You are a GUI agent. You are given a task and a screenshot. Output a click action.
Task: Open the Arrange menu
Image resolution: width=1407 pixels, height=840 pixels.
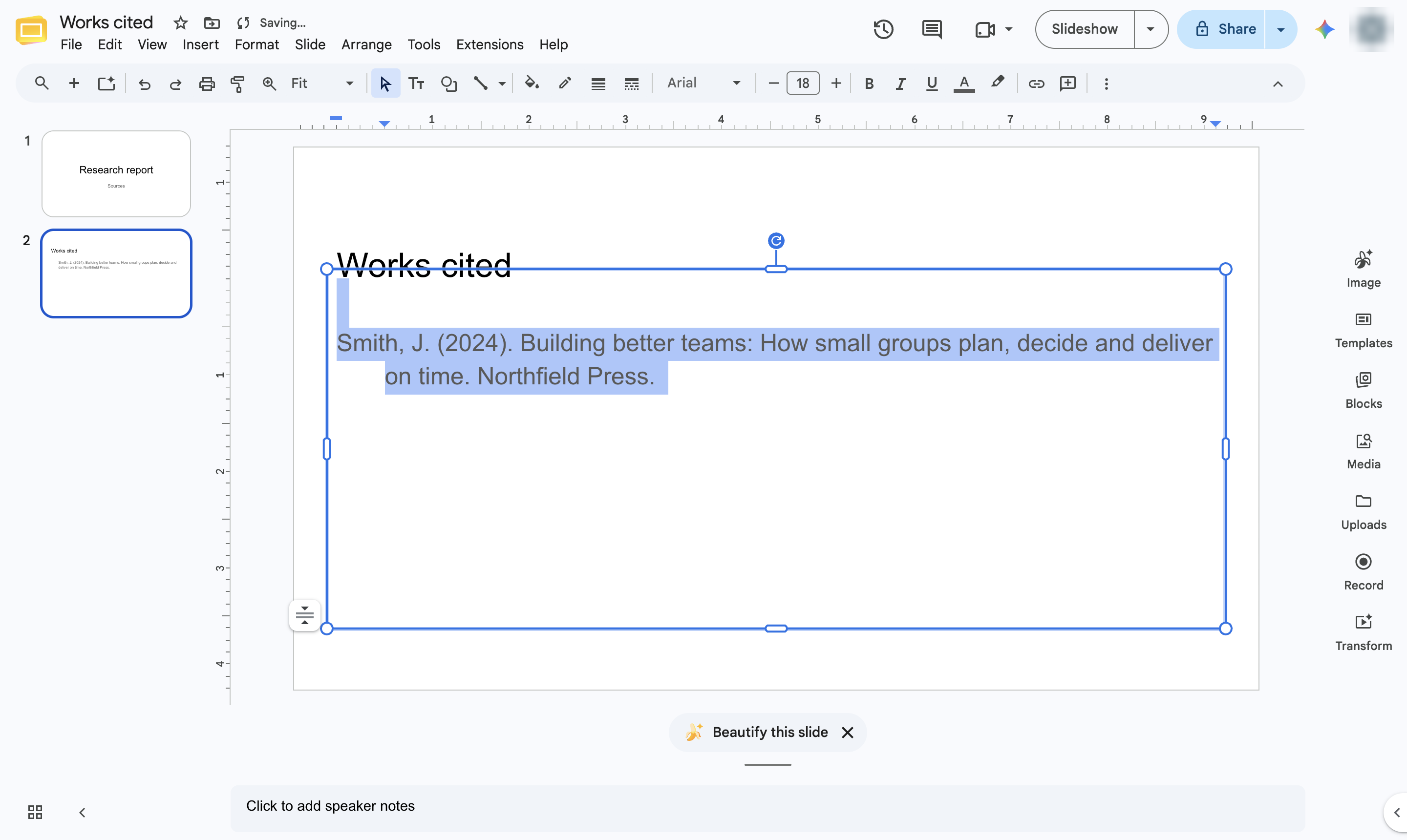[x=366, y=44]
